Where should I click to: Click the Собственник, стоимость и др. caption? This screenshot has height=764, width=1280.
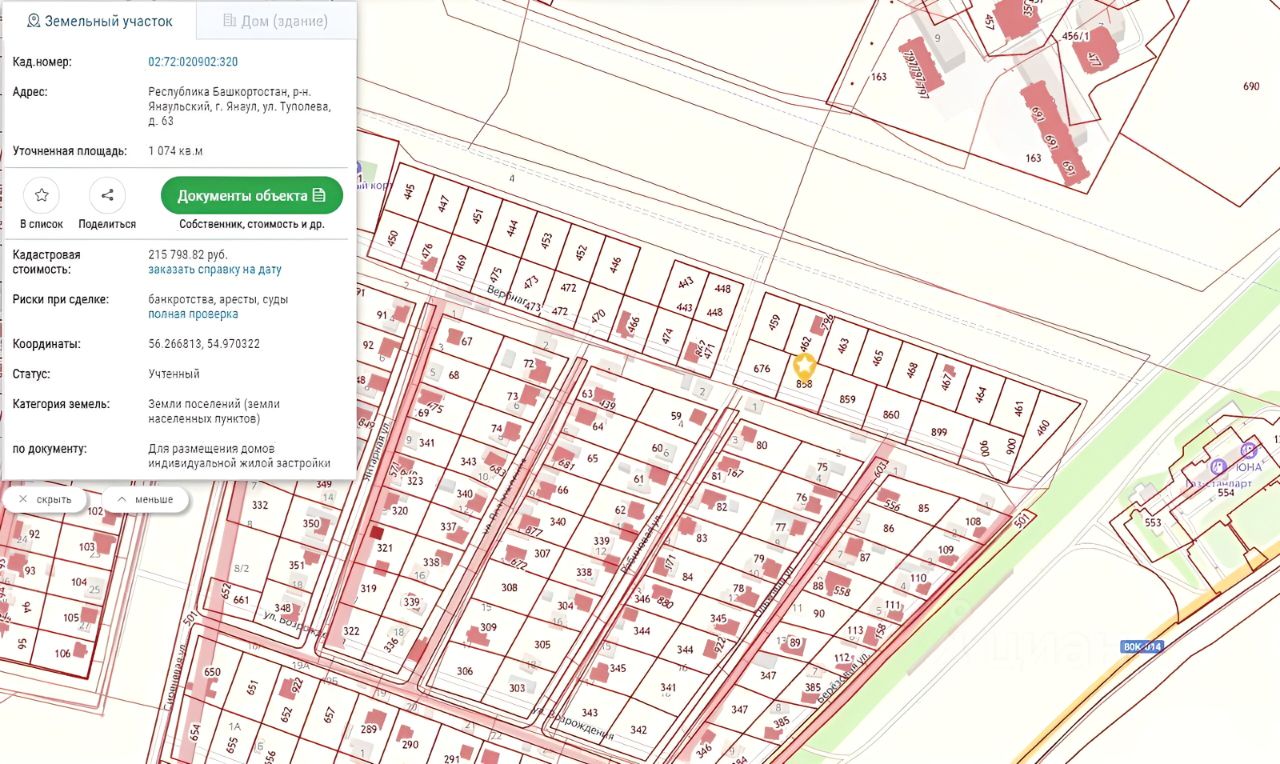(252, 225)
